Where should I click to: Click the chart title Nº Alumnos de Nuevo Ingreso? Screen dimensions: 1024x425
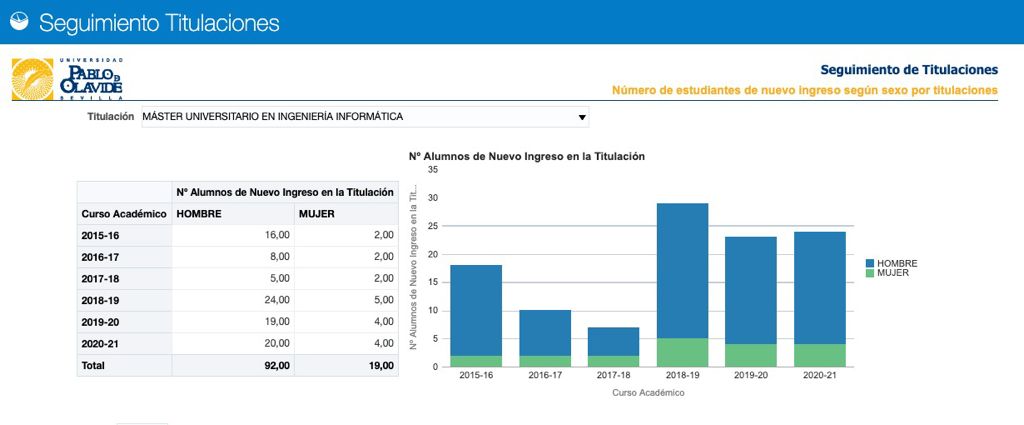coord(526,157)
